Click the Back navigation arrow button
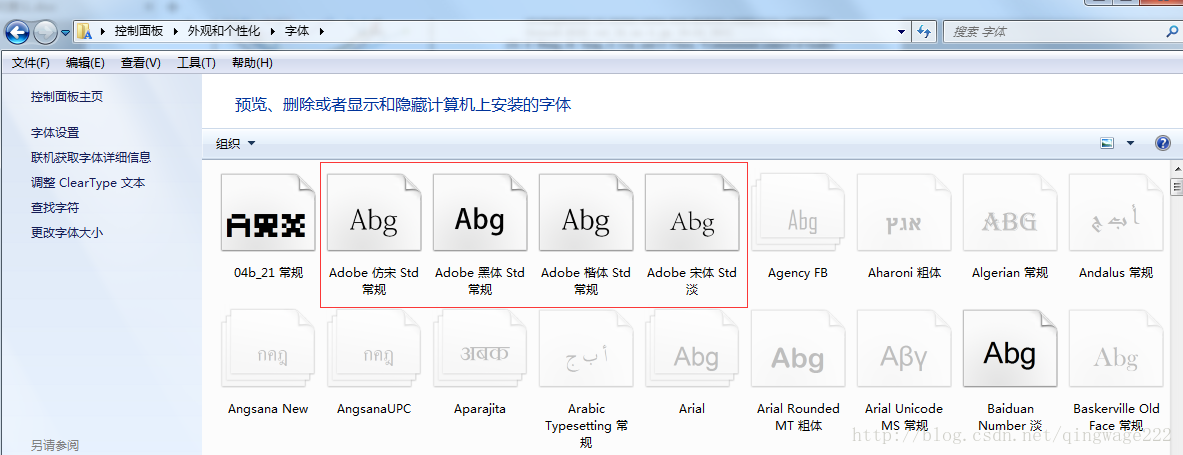 17,32
